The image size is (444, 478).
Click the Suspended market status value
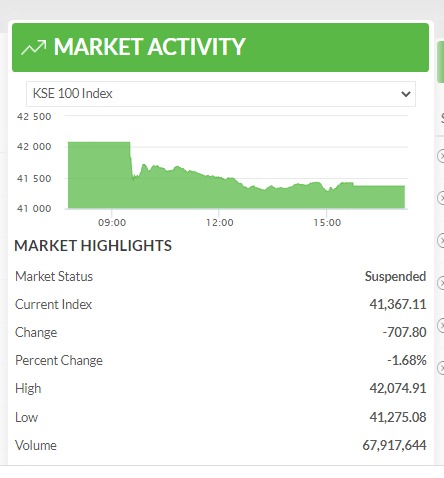pyautogui.click(x=395, y=276)
